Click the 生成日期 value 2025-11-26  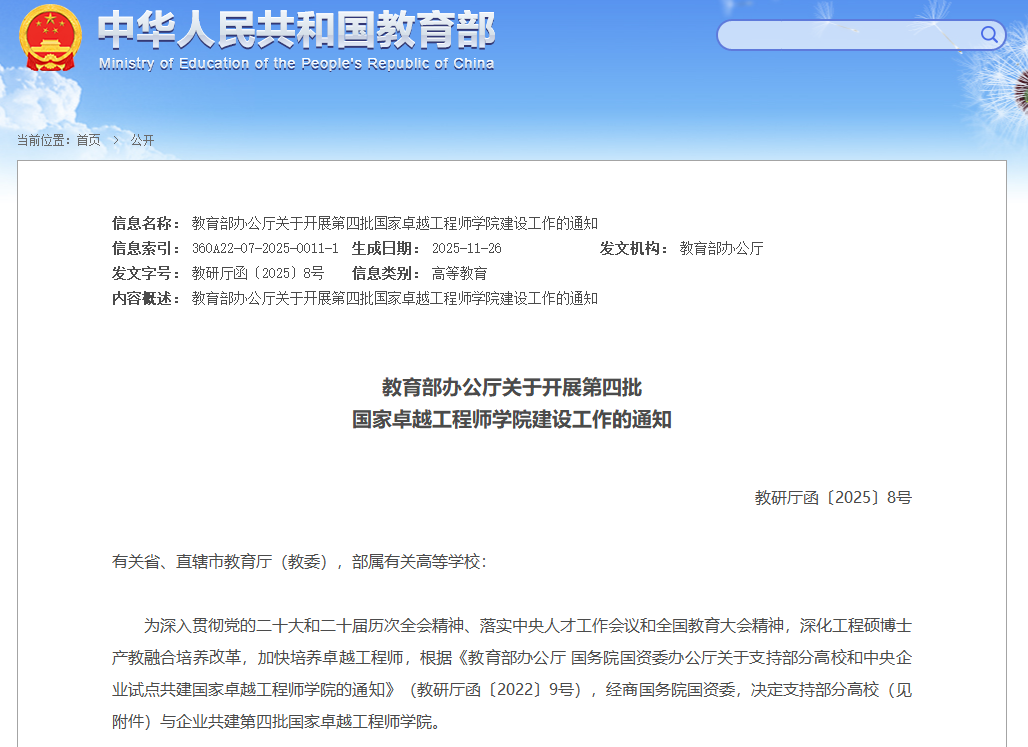pyautogui.click(x=466, y=248)
